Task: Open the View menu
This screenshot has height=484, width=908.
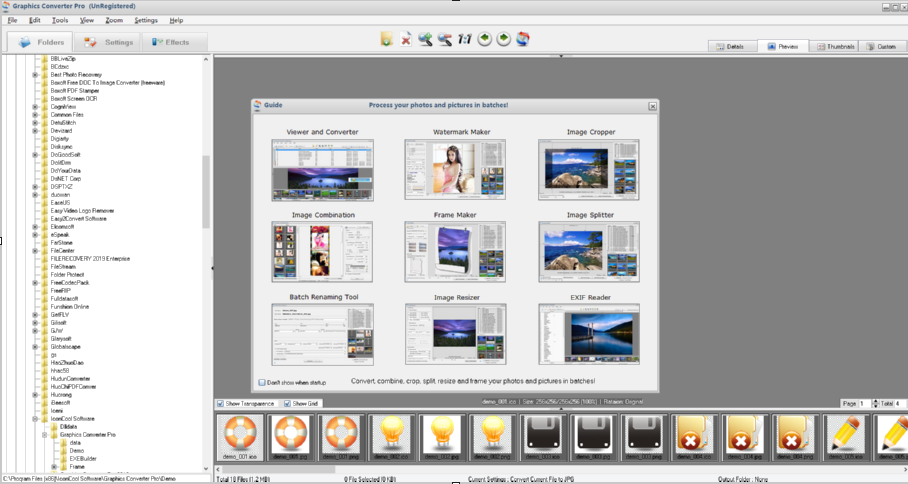Action: (x=87, y=20)
